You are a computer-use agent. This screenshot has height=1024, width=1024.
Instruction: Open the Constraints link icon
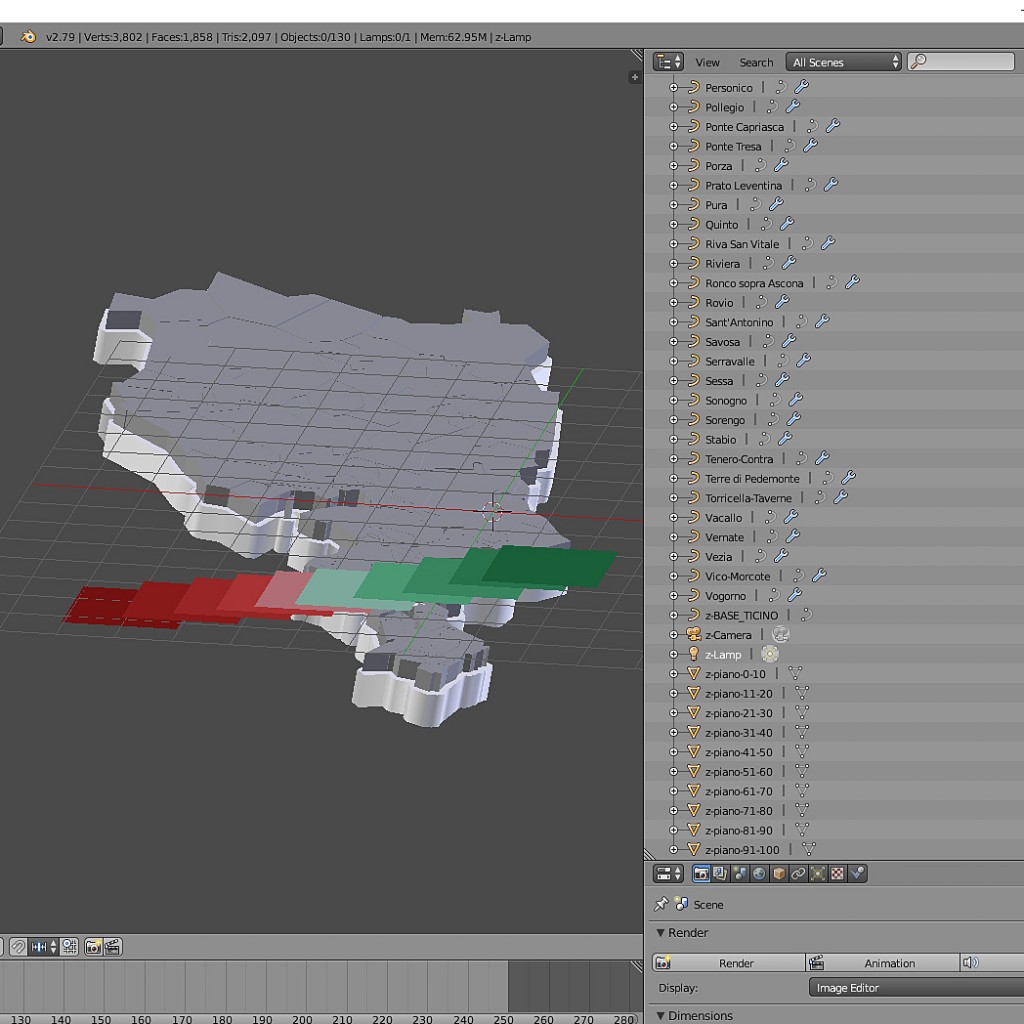(x=797, y=874)
